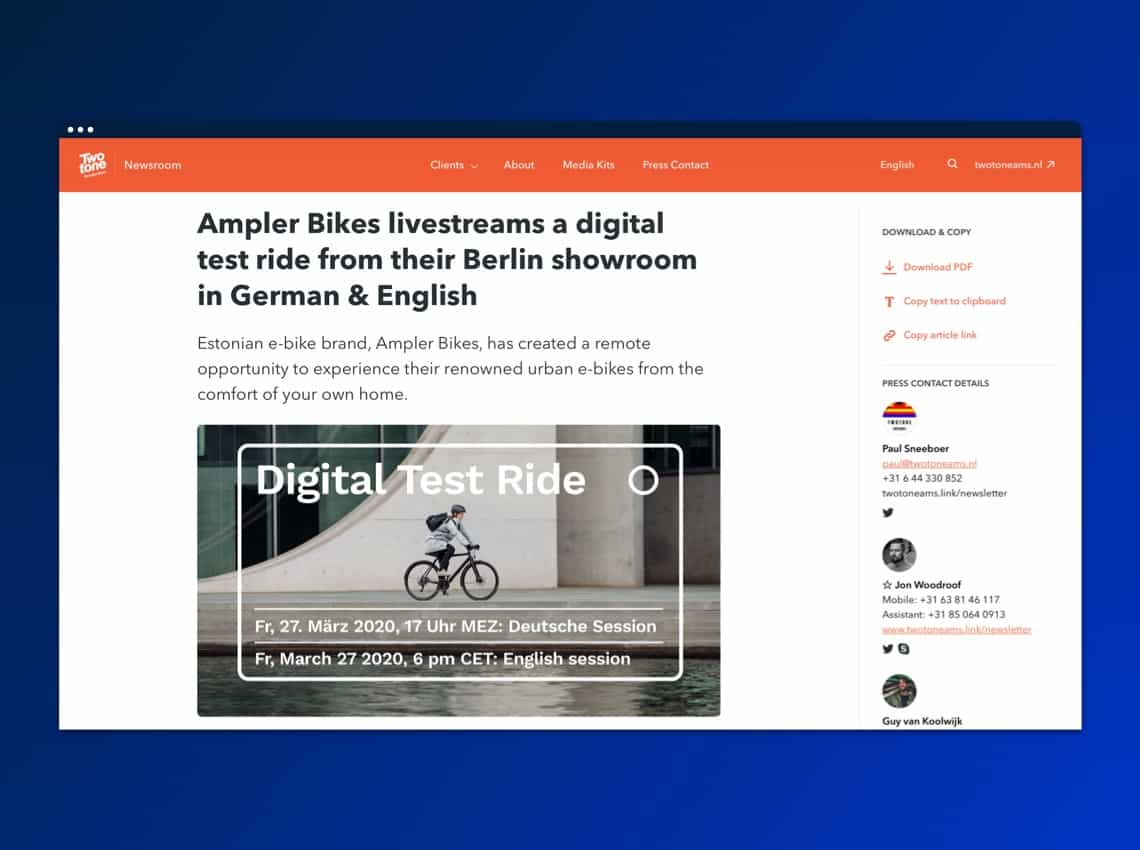Image resolution: width=1140 pixels, height=850 pixels.
Task: Open the search magnifier icon
Action: (x=952, y=164)
